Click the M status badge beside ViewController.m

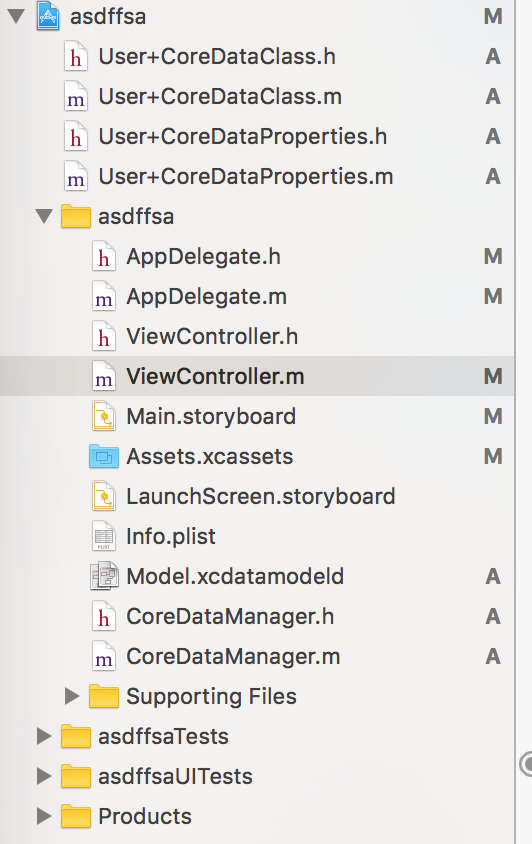(493, 376)
